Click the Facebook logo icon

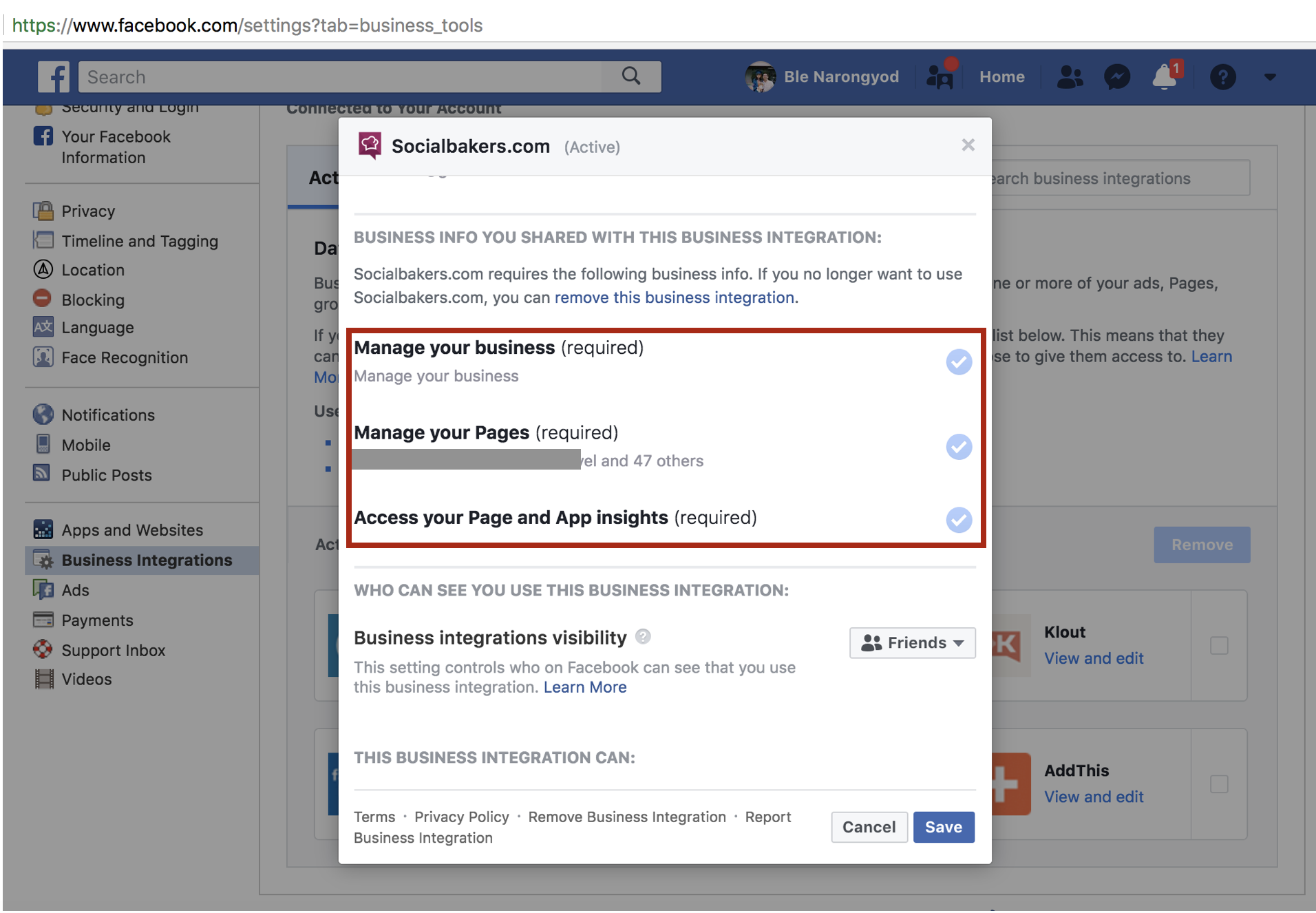pos(54,77)
